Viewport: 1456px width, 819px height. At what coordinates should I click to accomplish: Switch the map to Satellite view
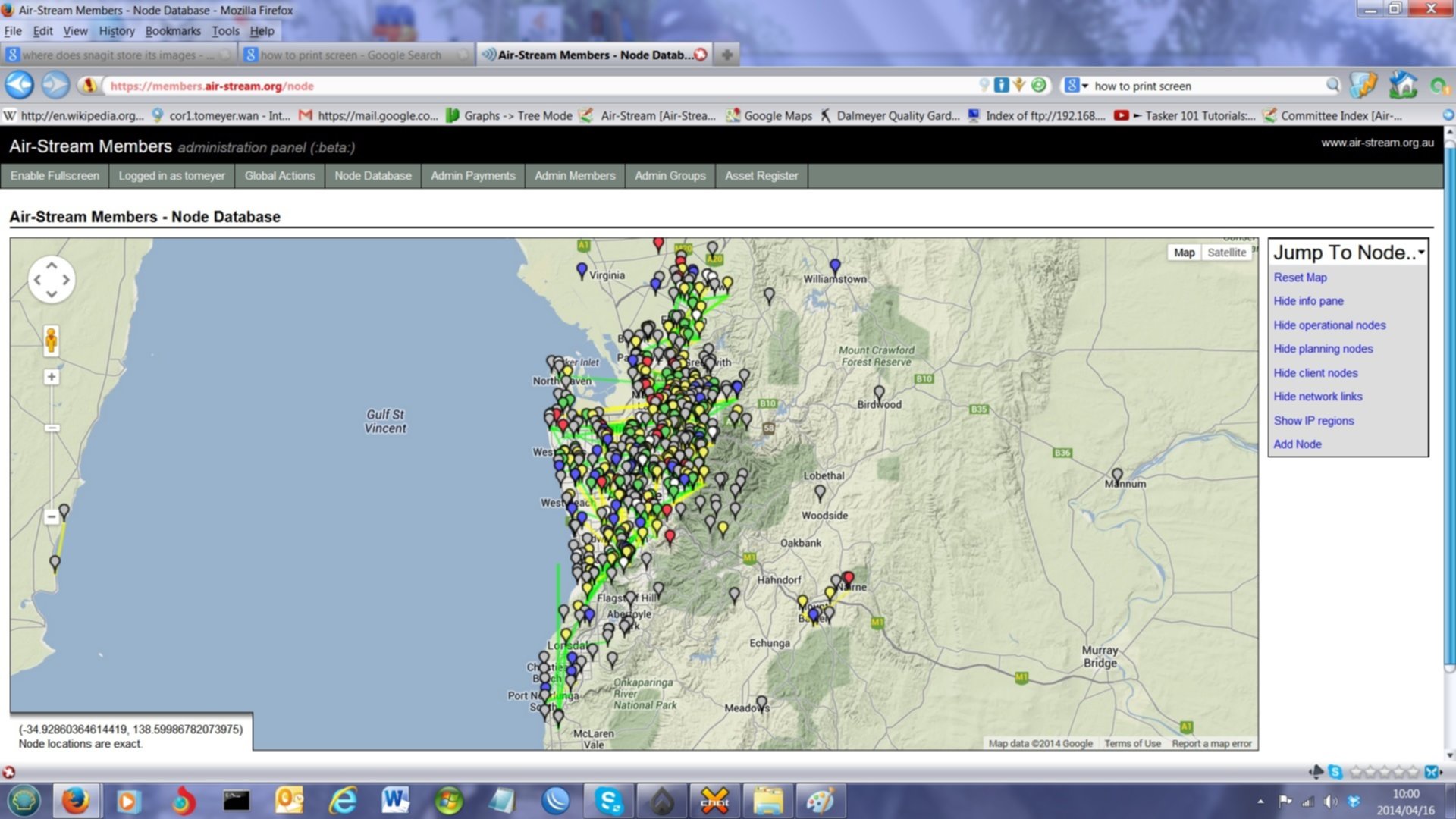1226,253
